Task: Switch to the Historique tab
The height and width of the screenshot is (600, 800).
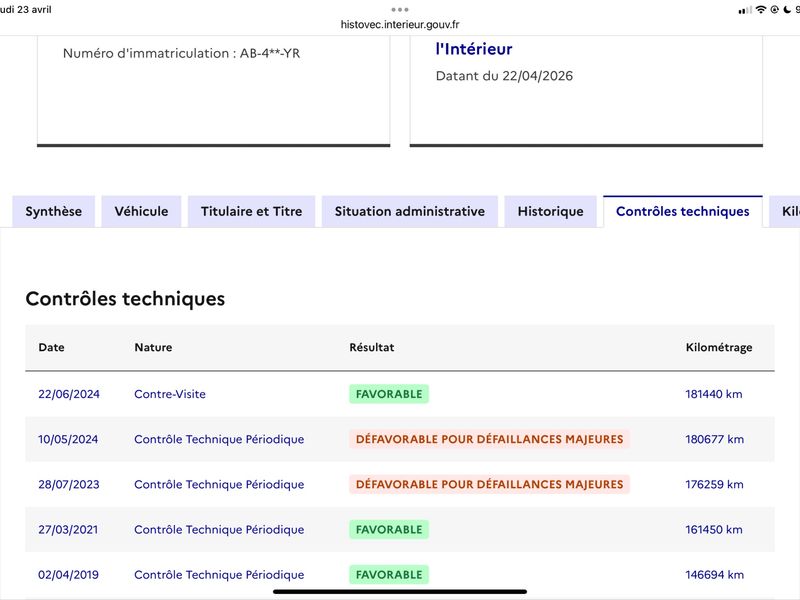Action: (x=551, y=211)
